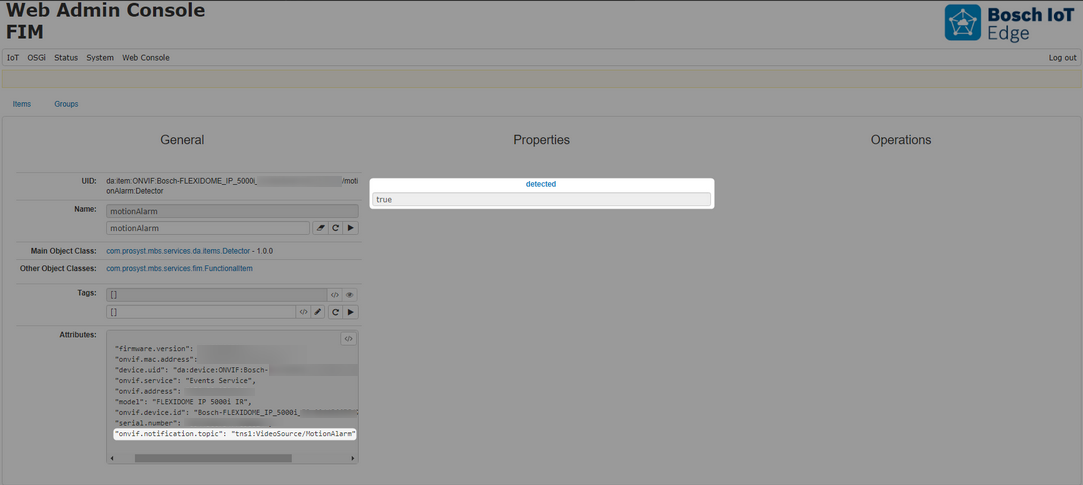Open com.prosyst.mbs.services.fim.FunctionalItem link
Screen dimensions: 1083x485
pyautogui.click(x=180, y=268)
